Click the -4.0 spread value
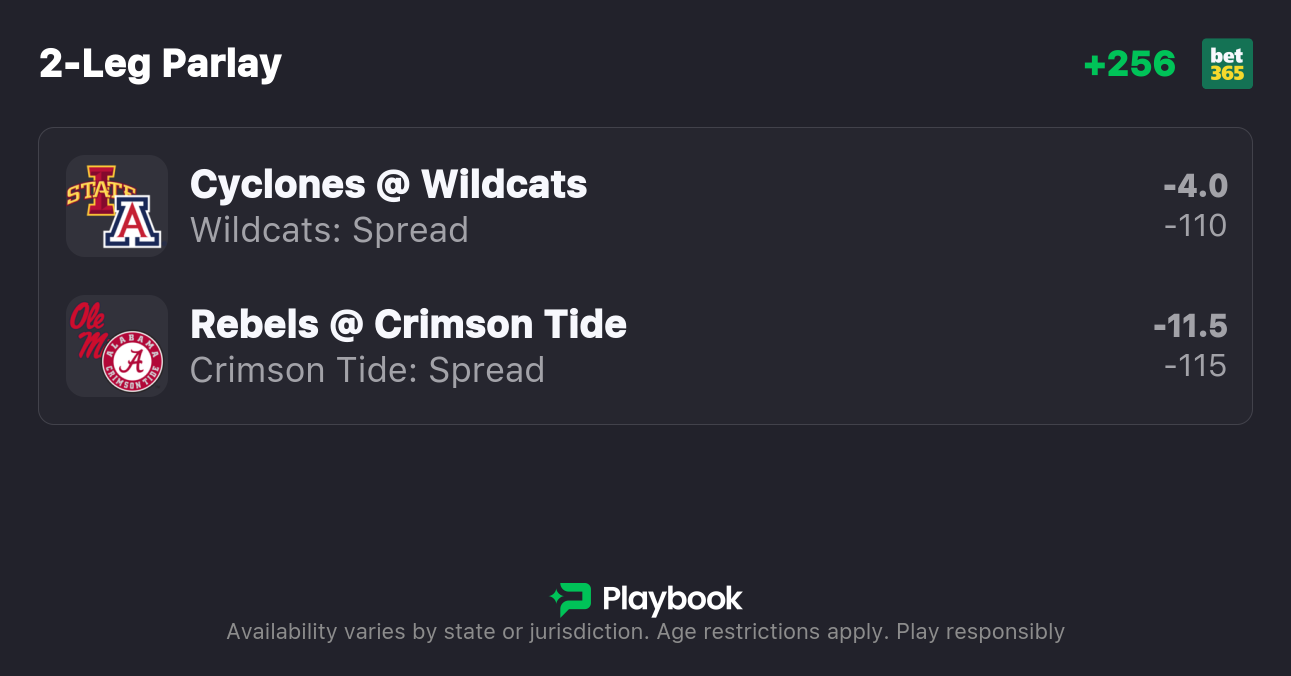 coord(1195,186)
